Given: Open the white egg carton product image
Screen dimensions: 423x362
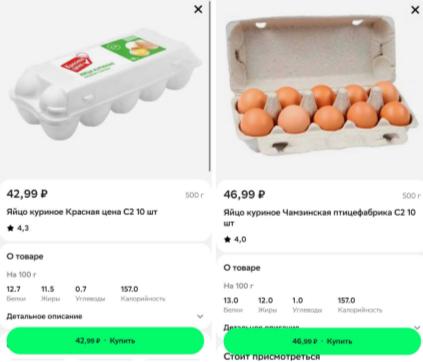Looking at the screenshot, I should coord(105,88).
